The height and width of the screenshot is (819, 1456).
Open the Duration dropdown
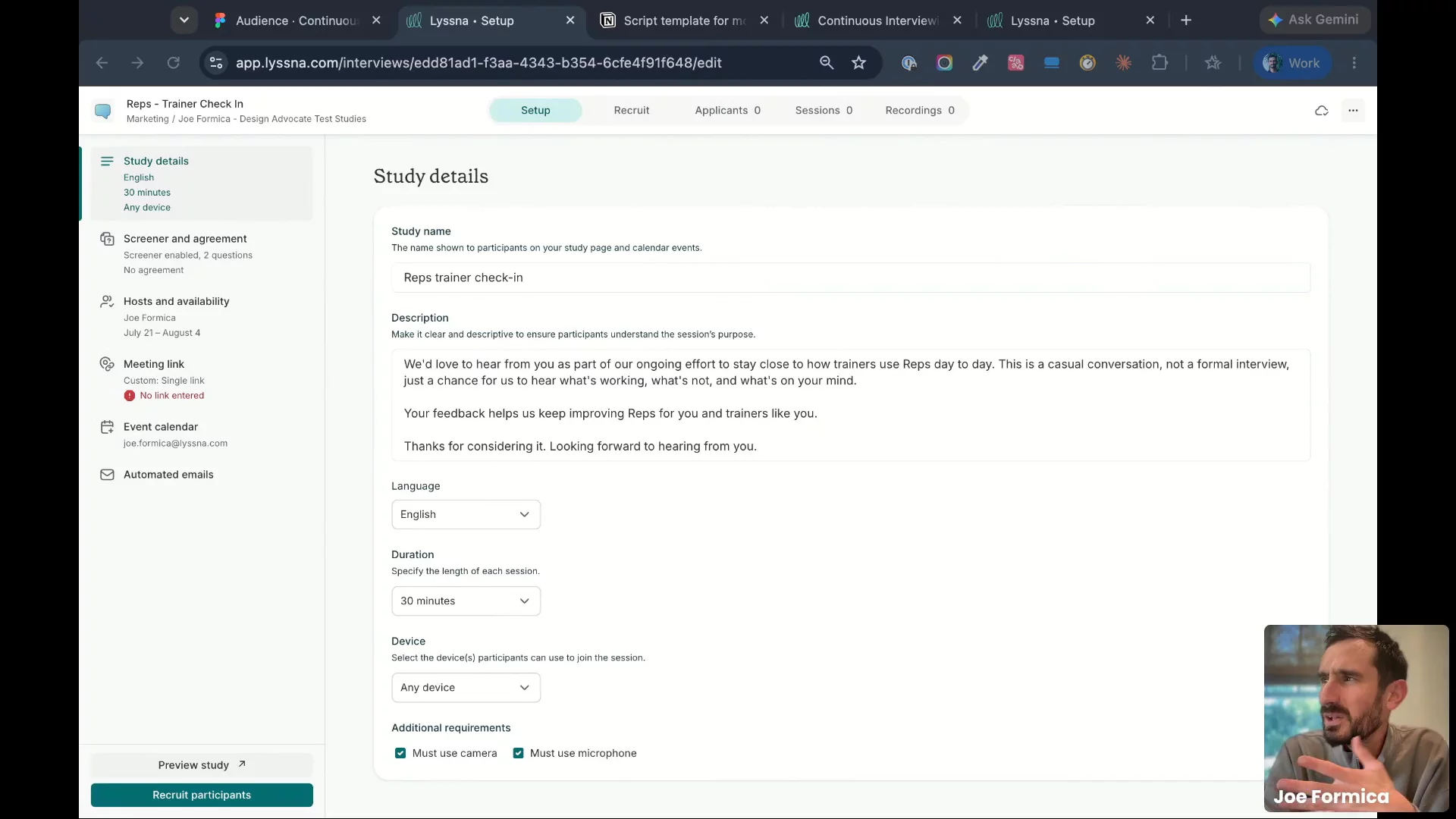(x=466, y=601)
